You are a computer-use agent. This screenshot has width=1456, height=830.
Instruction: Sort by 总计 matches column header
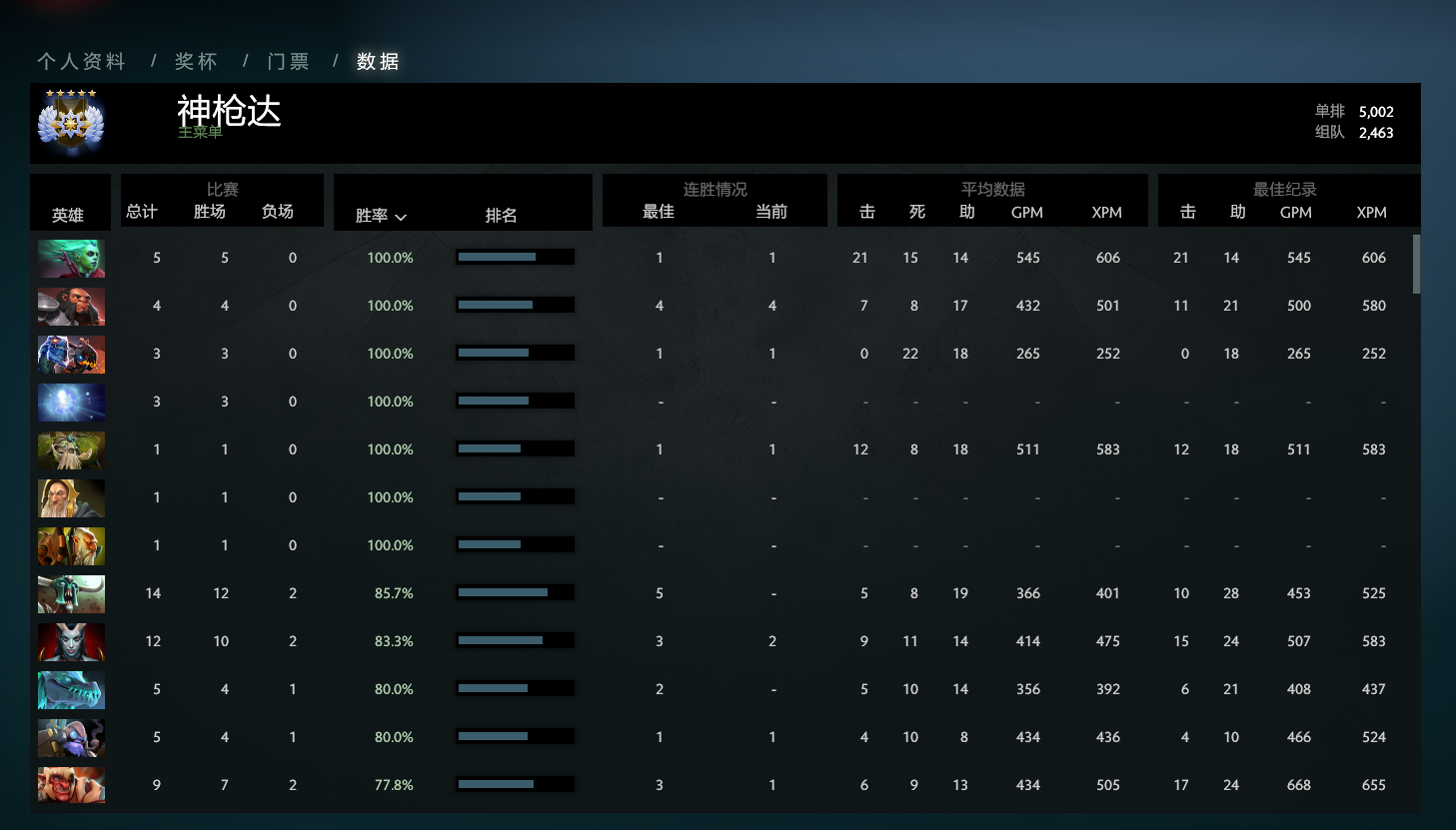pos(142,211)
